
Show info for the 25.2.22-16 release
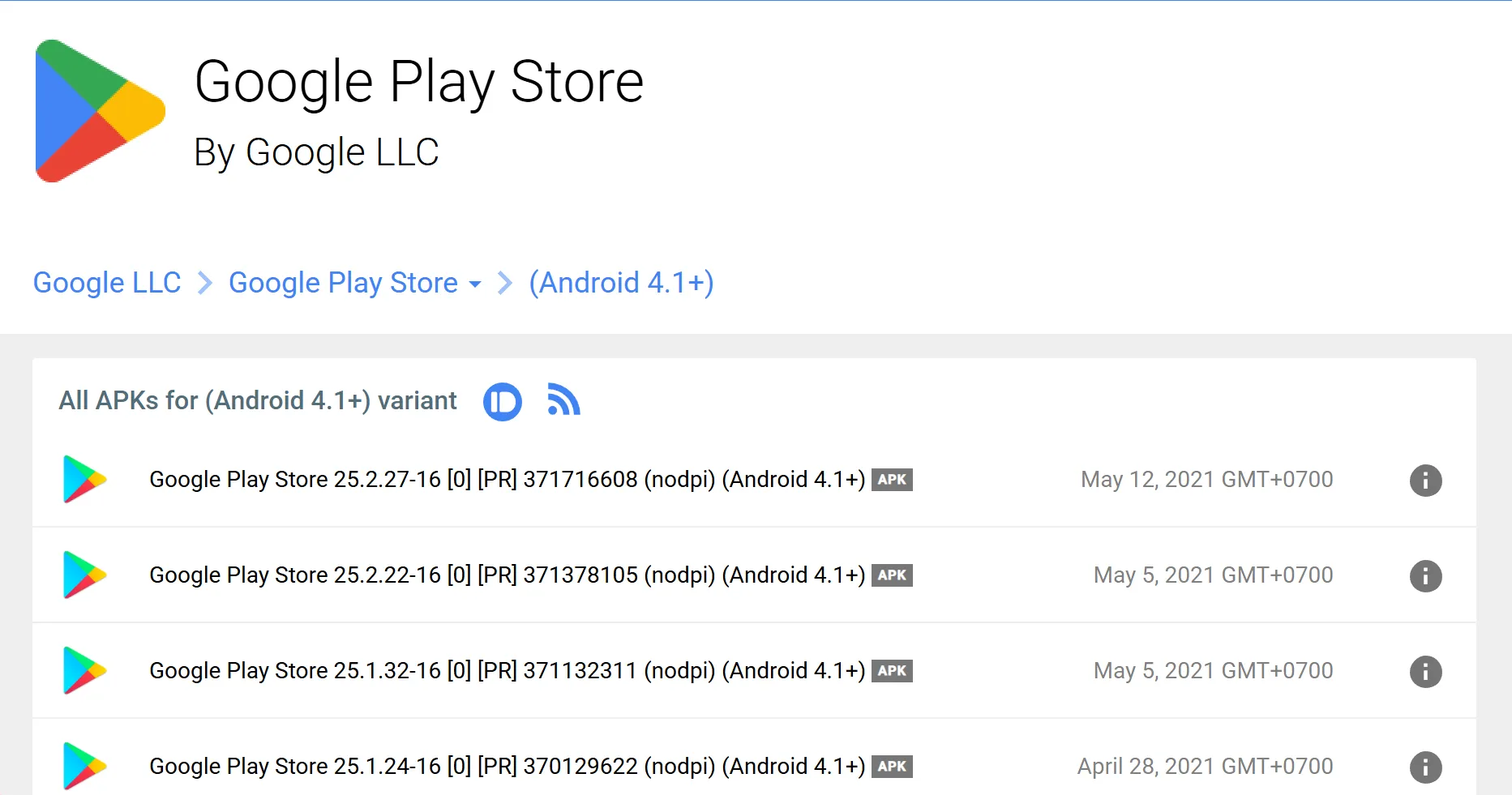coord(1426,576)
